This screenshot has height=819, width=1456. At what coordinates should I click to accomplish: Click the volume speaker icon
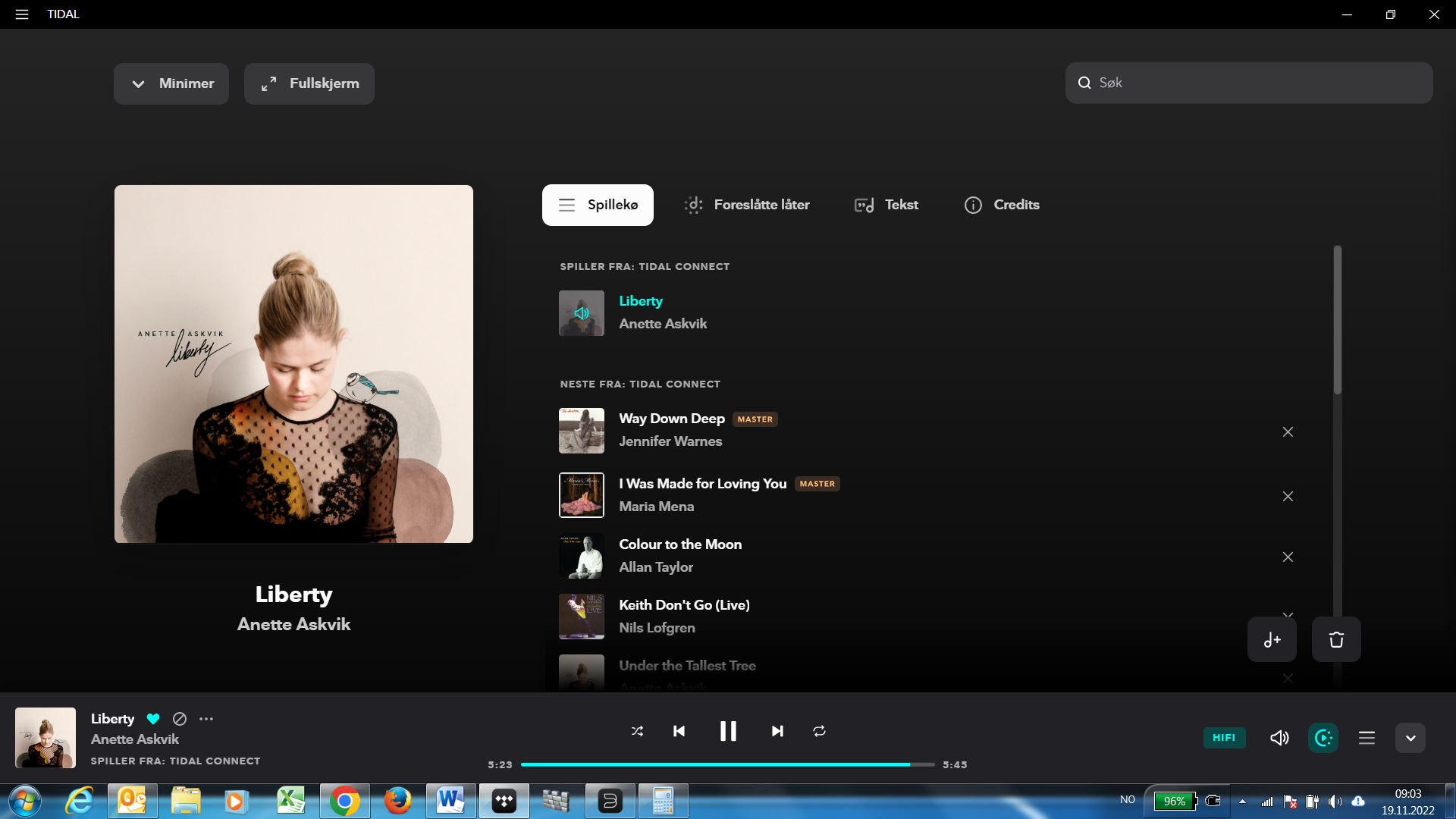click(1279, 738)
